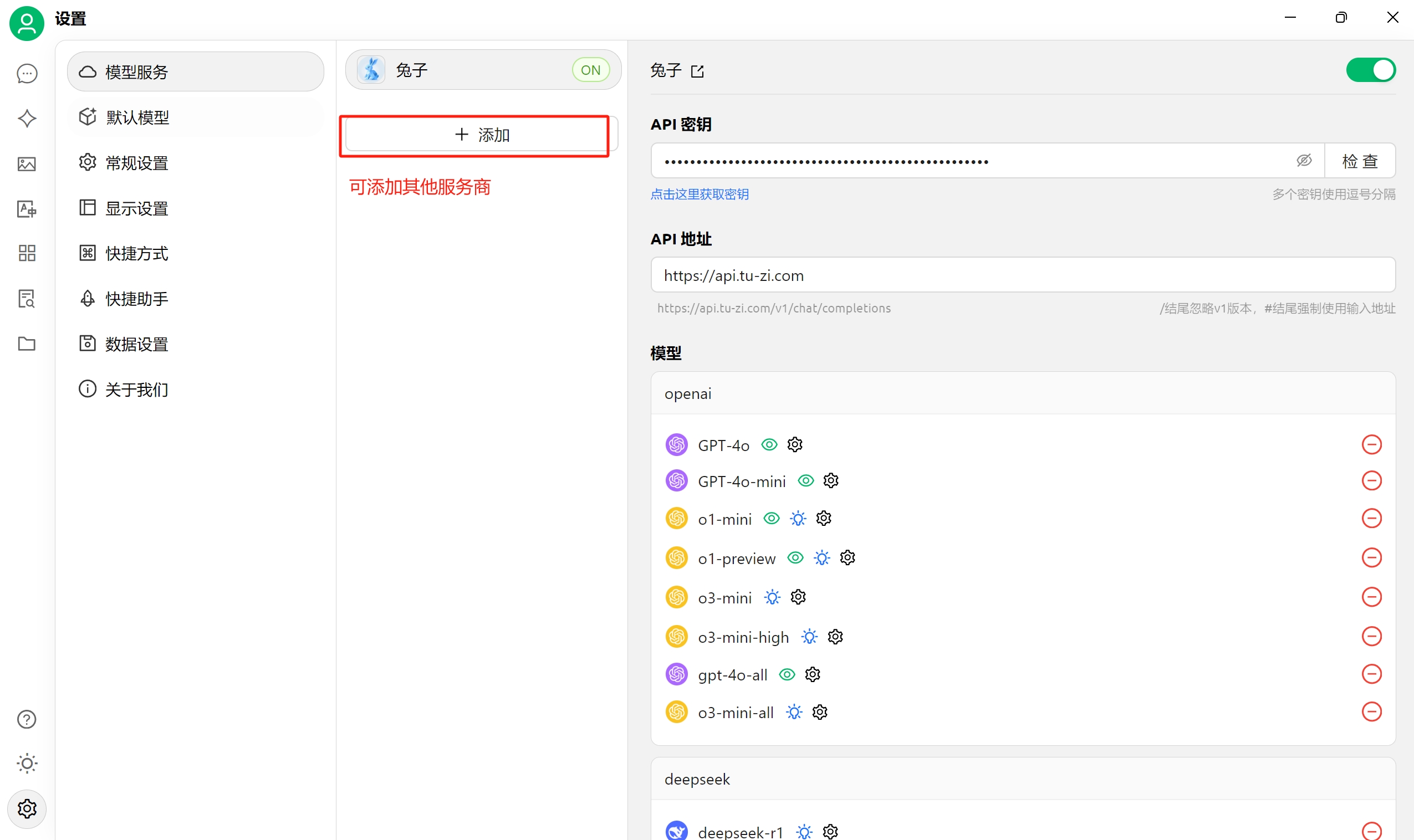Switch theme using the sun icon

click(x=27, y=763)
